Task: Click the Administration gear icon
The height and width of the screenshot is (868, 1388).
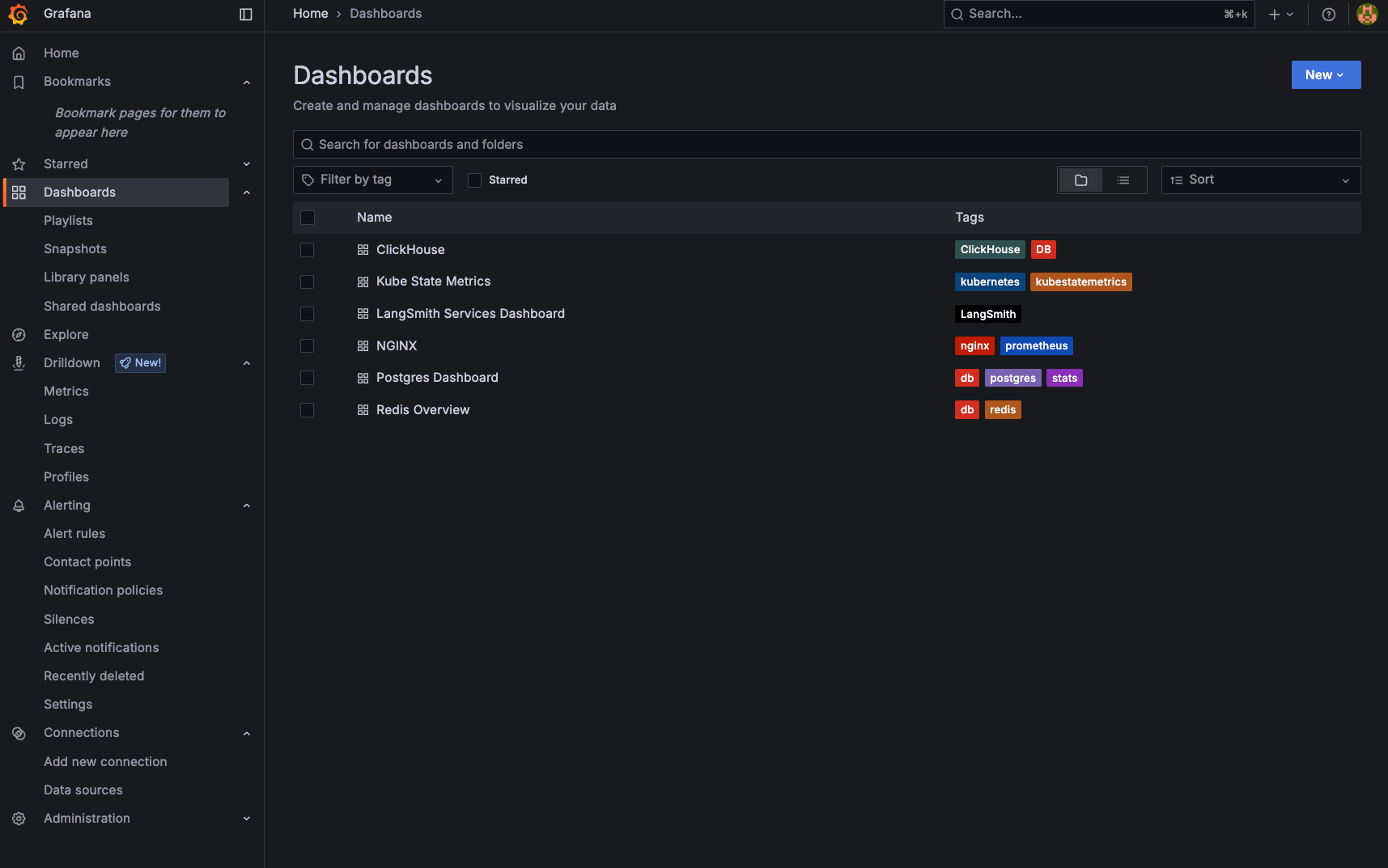Action: (x=19, y=819)
